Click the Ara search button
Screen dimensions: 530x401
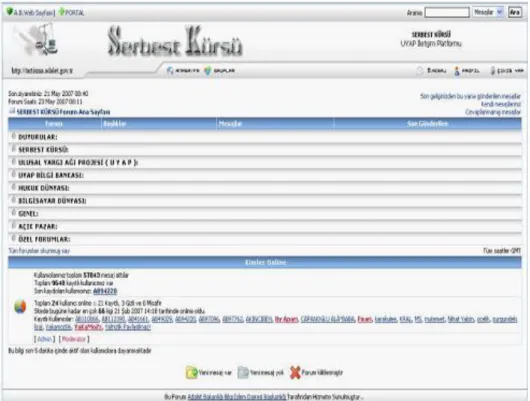click(x=514, y=12)
